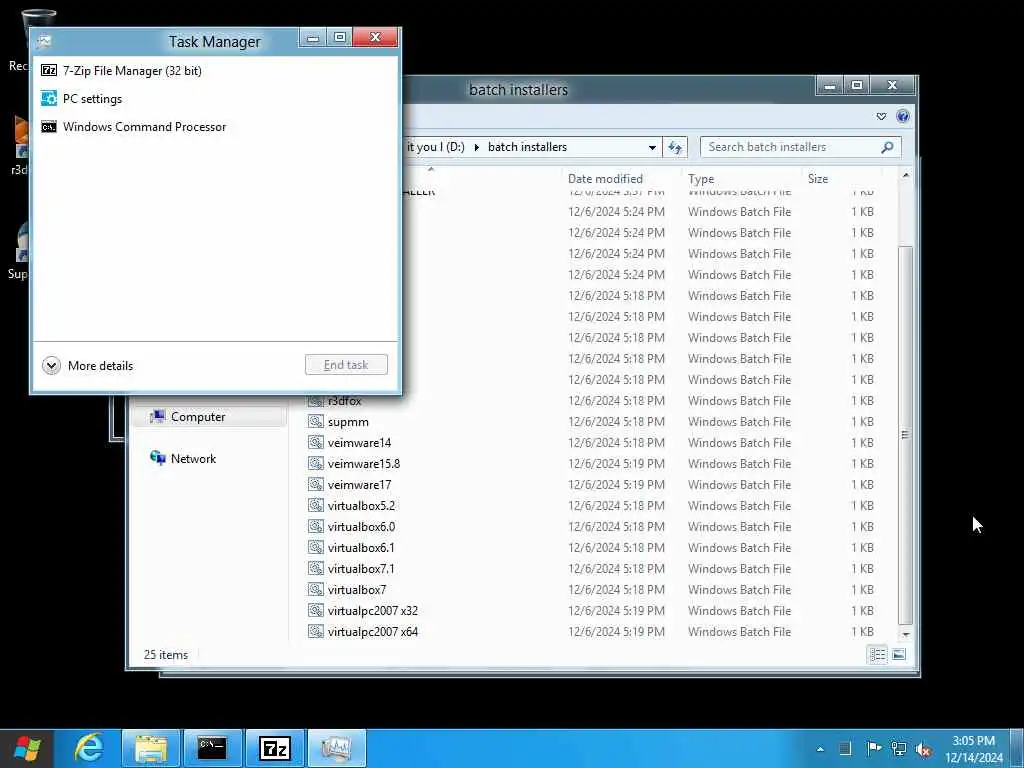The height and width of the screenshot is (768, 1024).
Task: Switch to Details view in status bar
Action: coord(877,654)
